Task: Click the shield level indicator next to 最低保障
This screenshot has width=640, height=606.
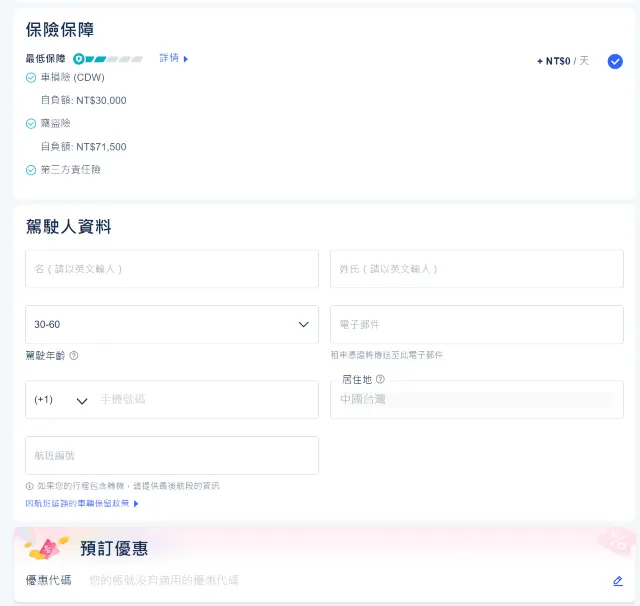Action: click(108, 59)
